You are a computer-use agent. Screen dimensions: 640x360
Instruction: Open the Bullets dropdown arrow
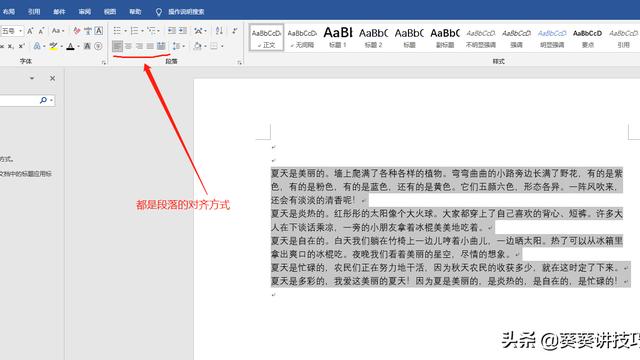coord(125,31)
